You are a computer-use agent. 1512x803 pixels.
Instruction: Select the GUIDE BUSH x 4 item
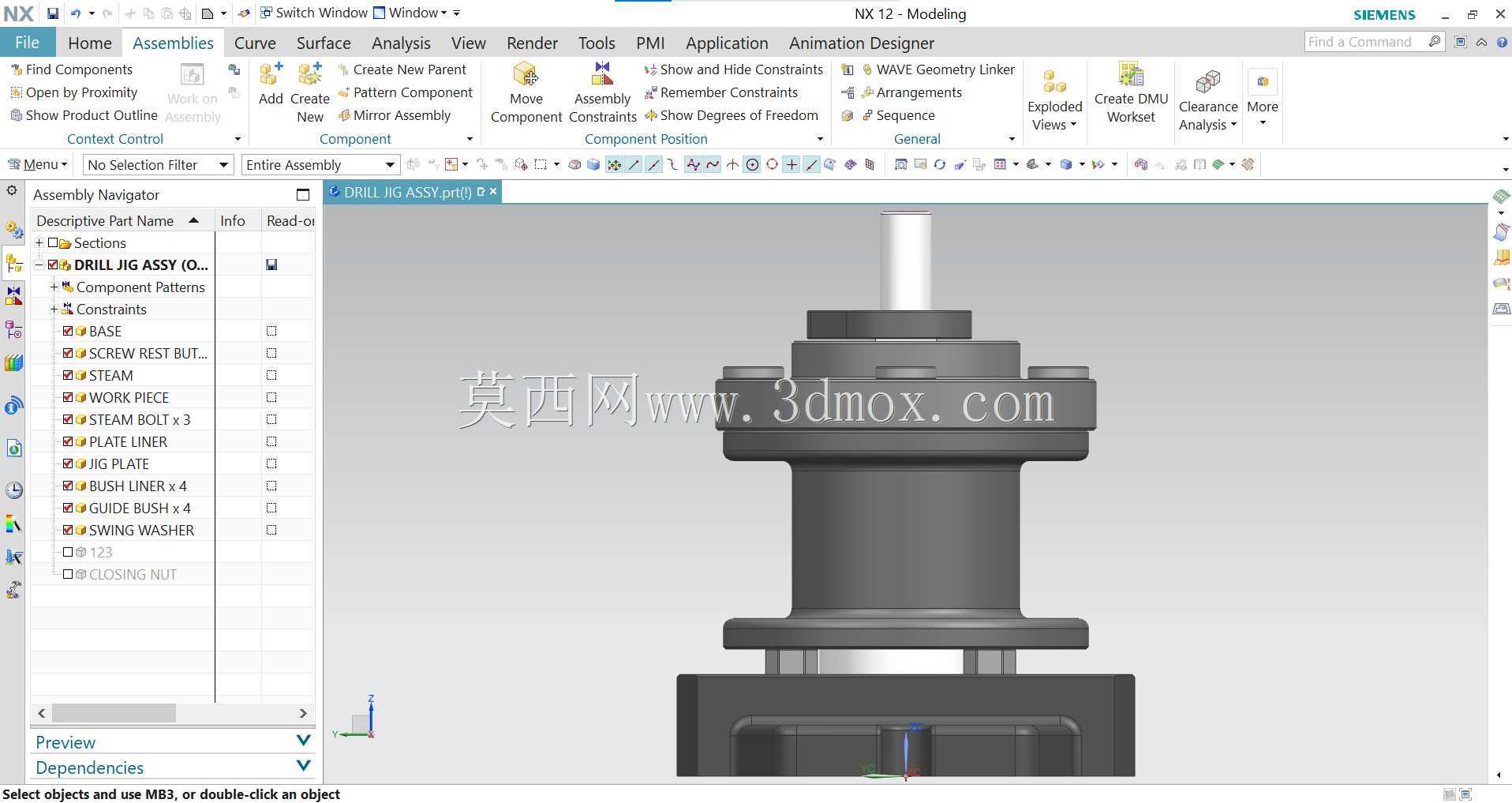[140, 508]
